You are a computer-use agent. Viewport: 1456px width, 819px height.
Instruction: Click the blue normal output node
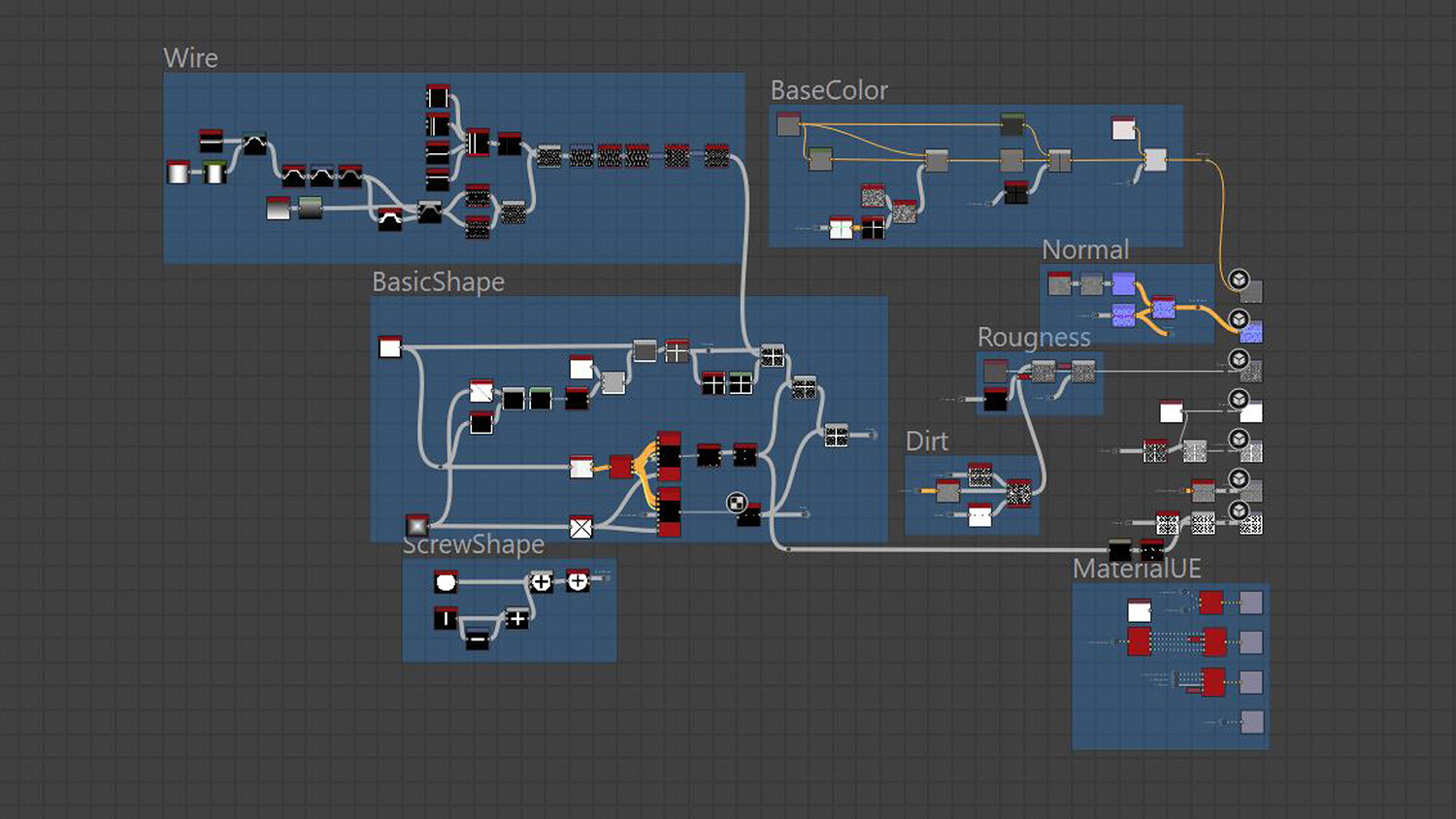coord(1251,332)
